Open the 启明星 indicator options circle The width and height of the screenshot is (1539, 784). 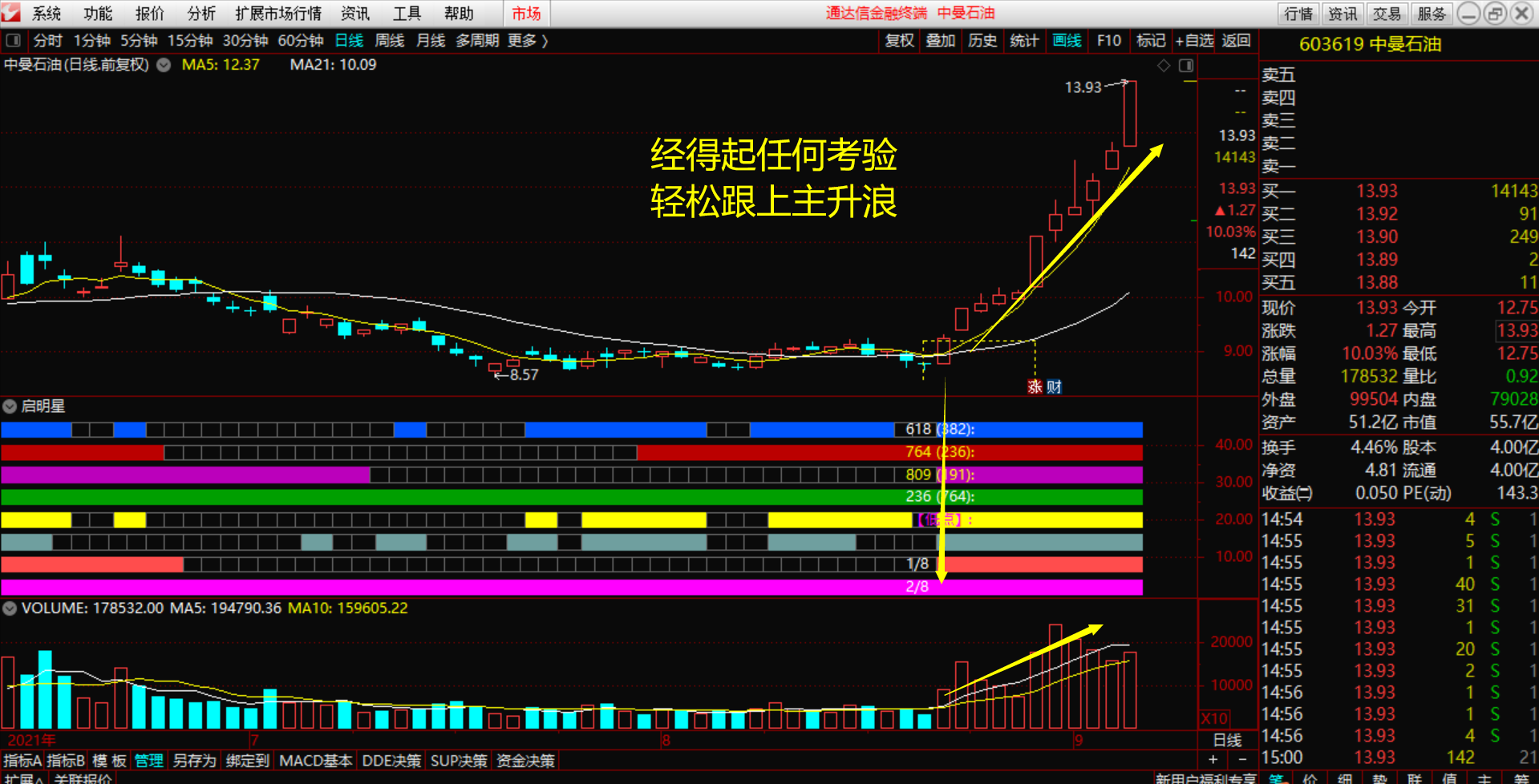coord(10,406)
